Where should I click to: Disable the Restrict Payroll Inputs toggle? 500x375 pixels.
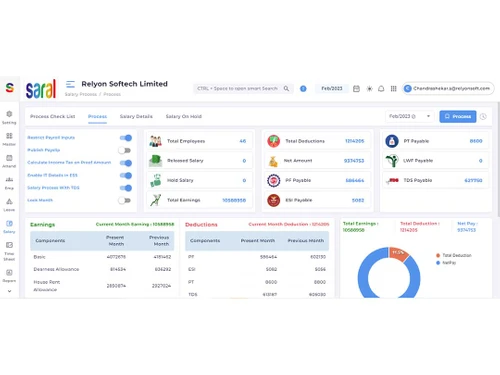click(126, 138)
